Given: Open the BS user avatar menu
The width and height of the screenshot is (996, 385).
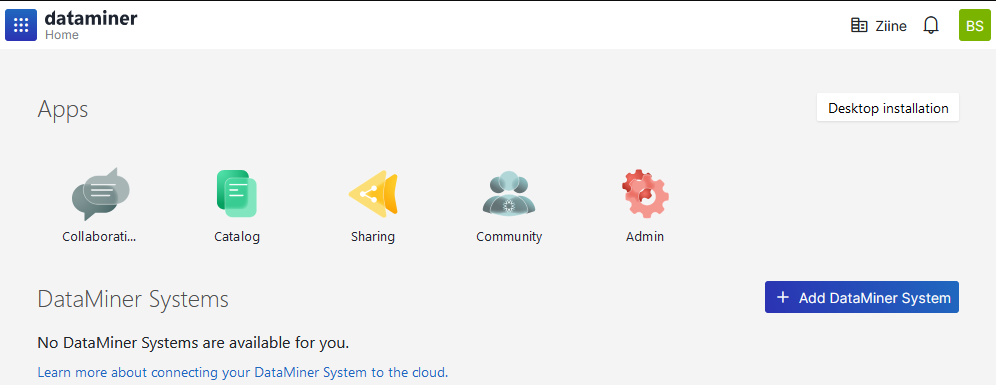Looking at the screenshot, I should click(974, 25).
